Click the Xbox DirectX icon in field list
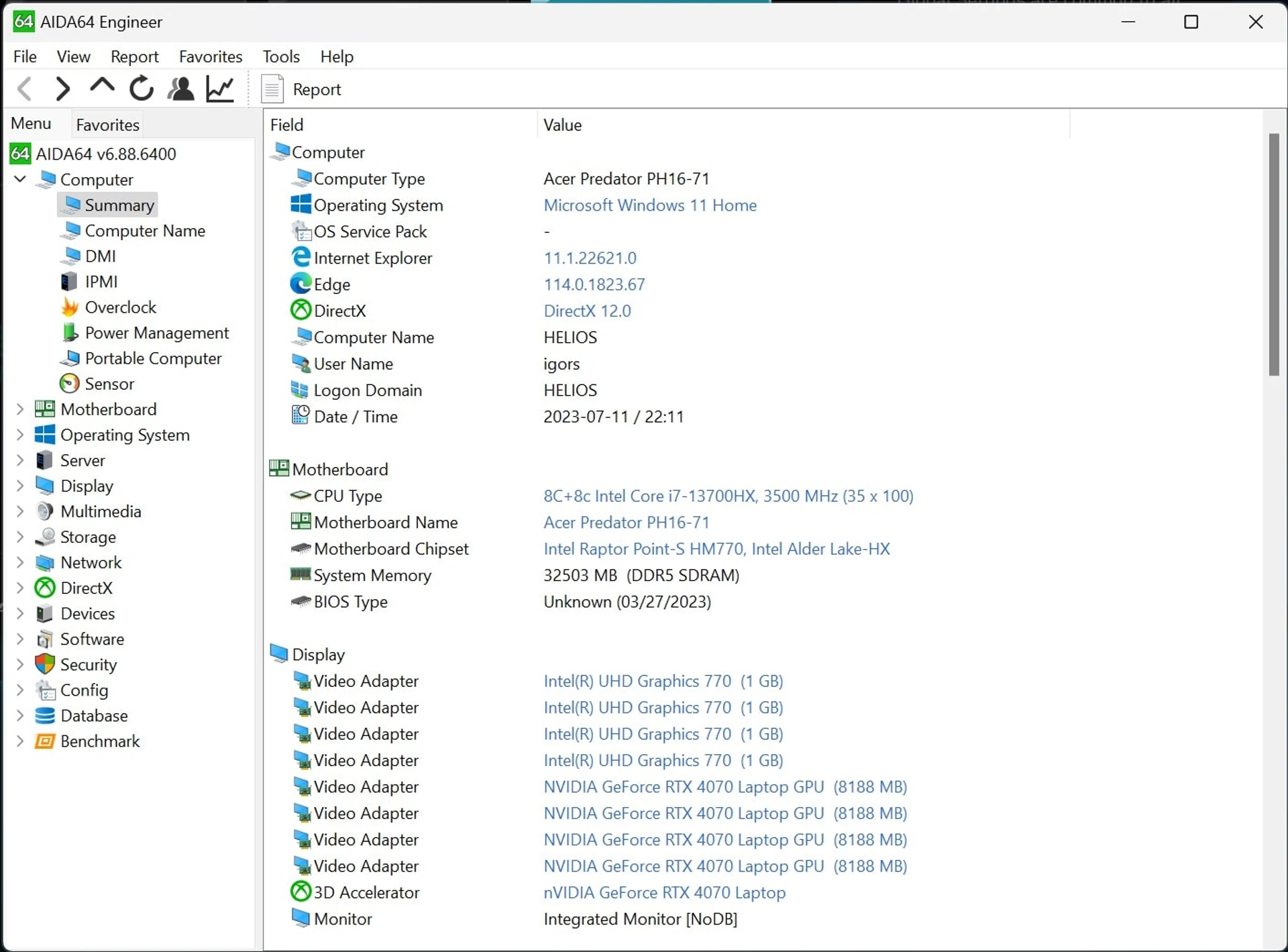 [x=301, y=310]
